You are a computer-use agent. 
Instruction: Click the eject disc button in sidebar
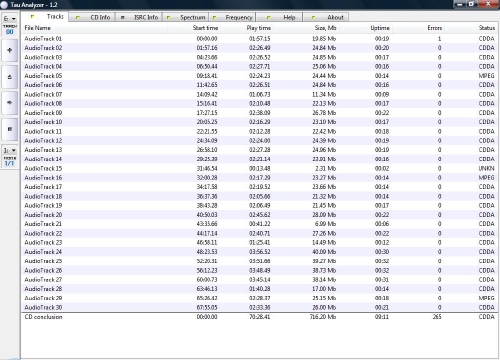point(10,77)
